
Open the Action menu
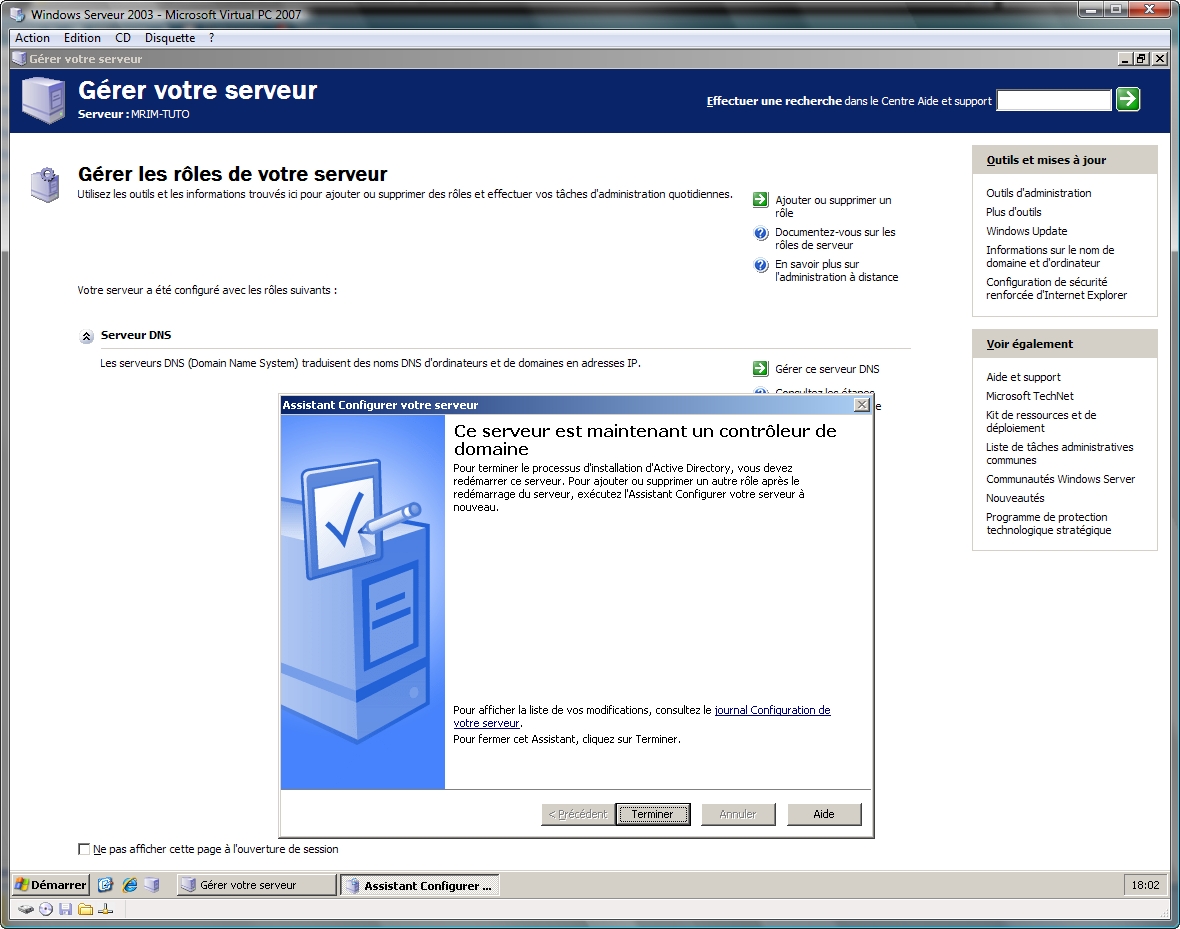click(x=32, y=38)
